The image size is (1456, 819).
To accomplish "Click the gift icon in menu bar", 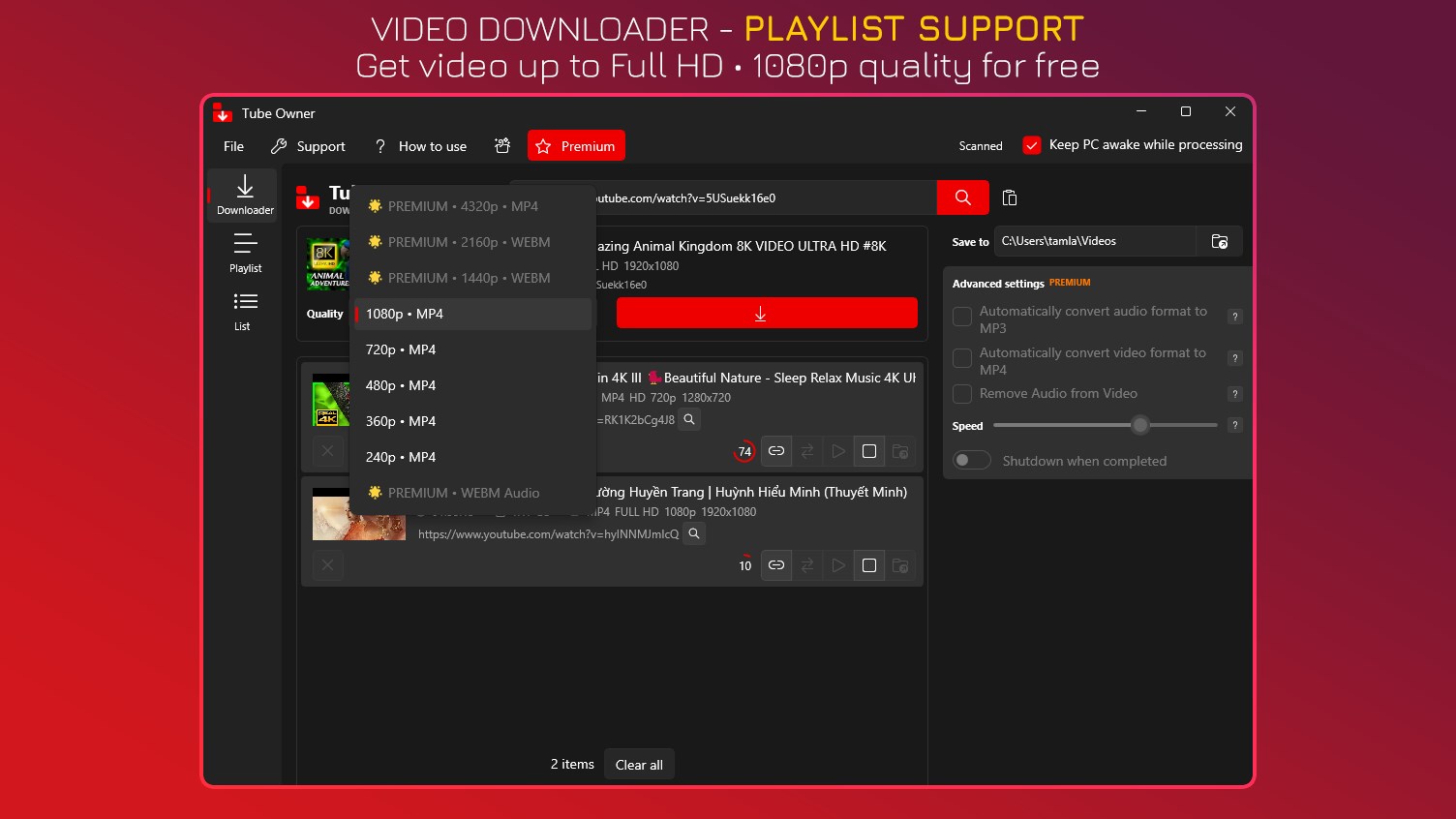I will (502, 146).
